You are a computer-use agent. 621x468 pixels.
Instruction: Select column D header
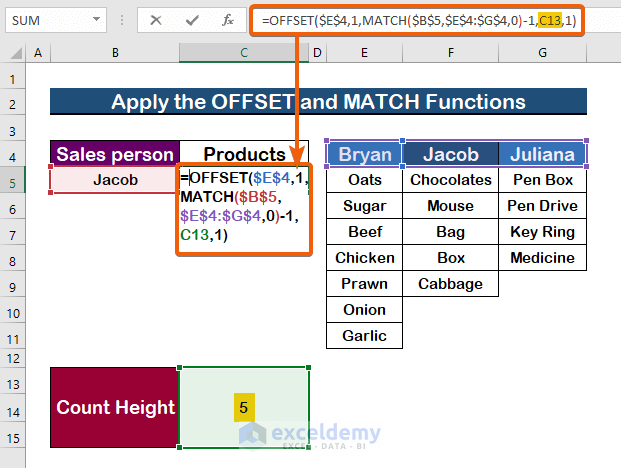pyautogui.click(x=317, y=53)
